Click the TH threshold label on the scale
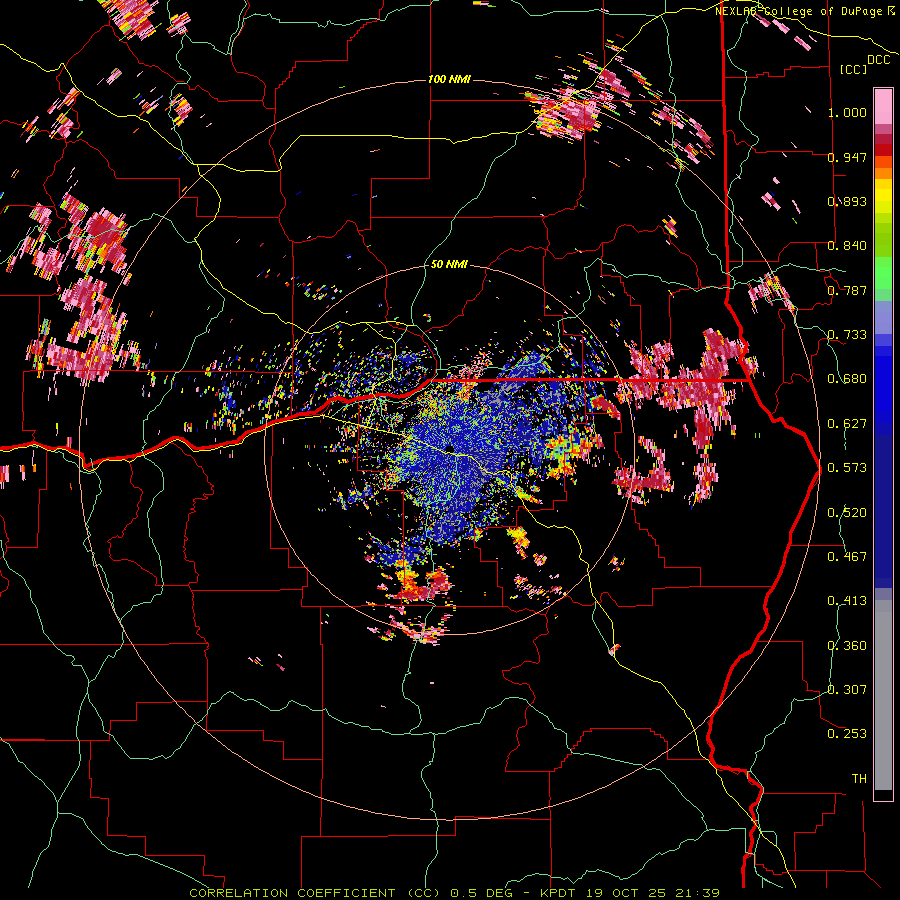The height and width of the screenshot is (900, 900). pos(859,779)
